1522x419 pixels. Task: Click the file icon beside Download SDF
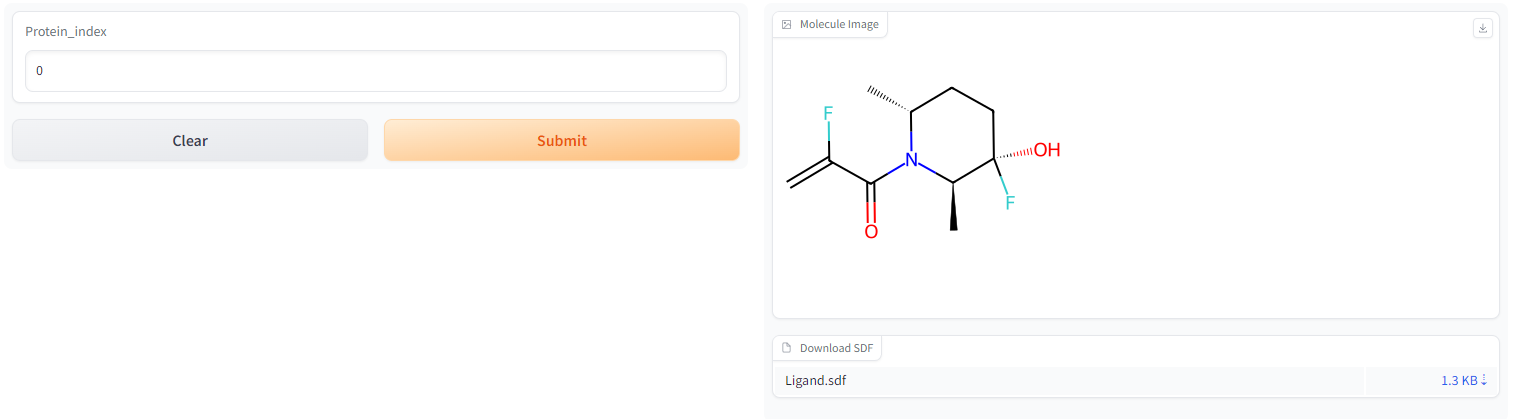click(x=787, y=349)
